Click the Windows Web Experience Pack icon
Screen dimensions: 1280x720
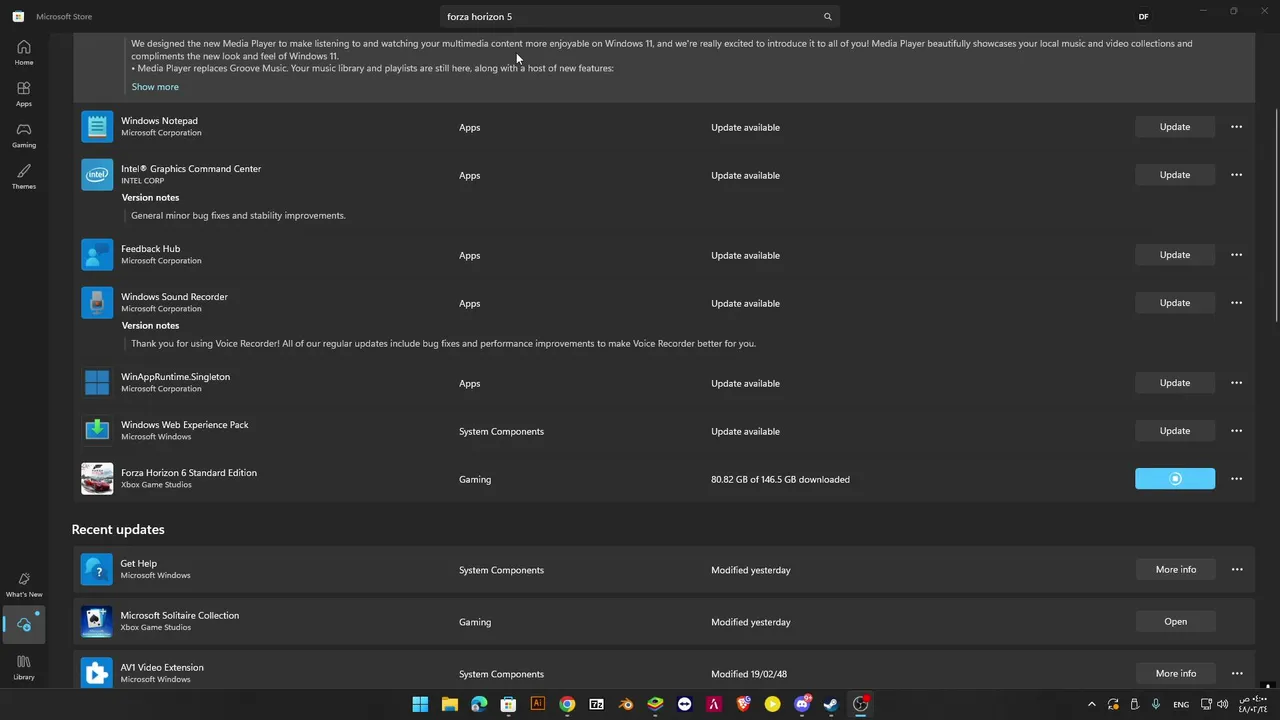click(x=97, y=431)
